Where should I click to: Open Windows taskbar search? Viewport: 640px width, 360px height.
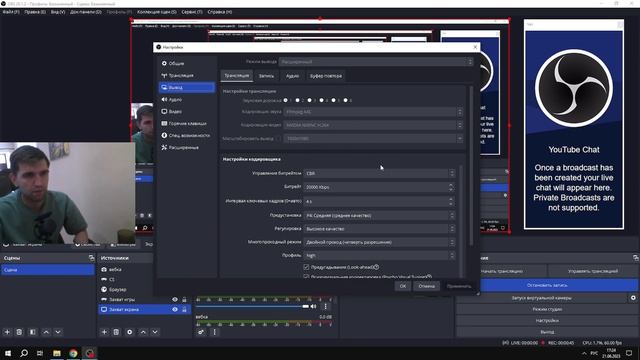pyautogui.click(x=24, y=353)
